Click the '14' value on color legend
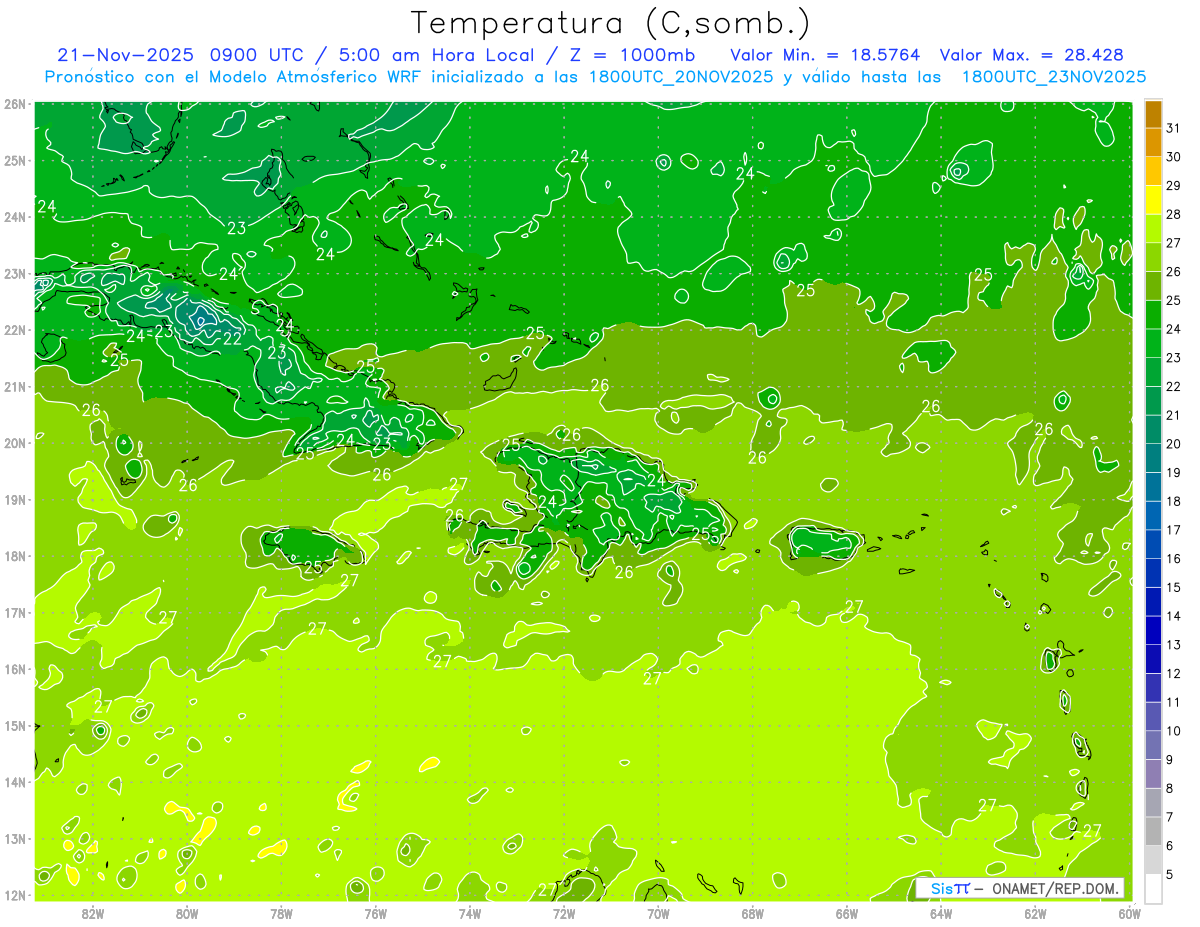The width and height of the screenshot is (1200, 927). (x=1173, y=616)
